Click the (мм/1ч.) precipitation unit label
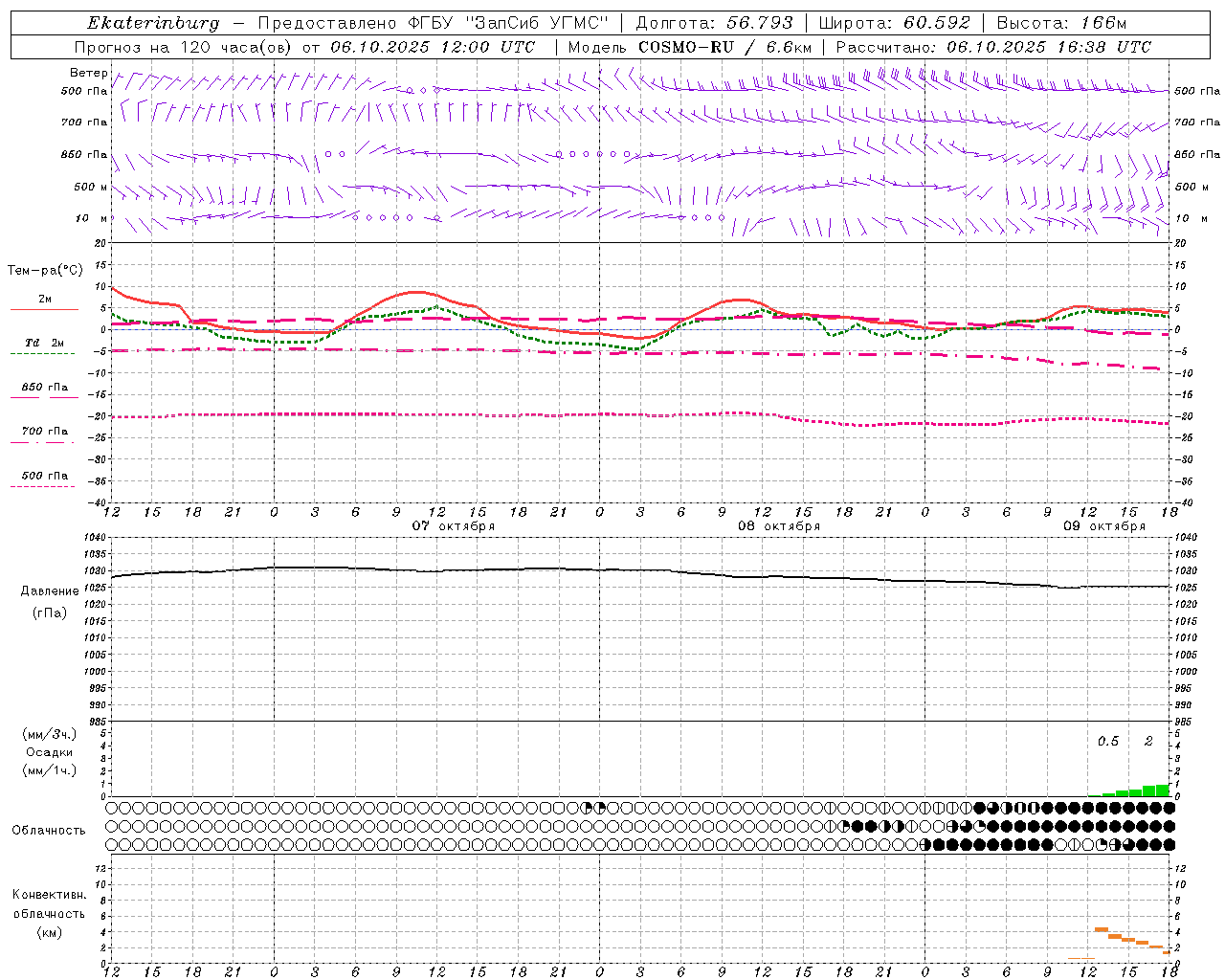The image size is (1225, 980). tap(50, 770)
